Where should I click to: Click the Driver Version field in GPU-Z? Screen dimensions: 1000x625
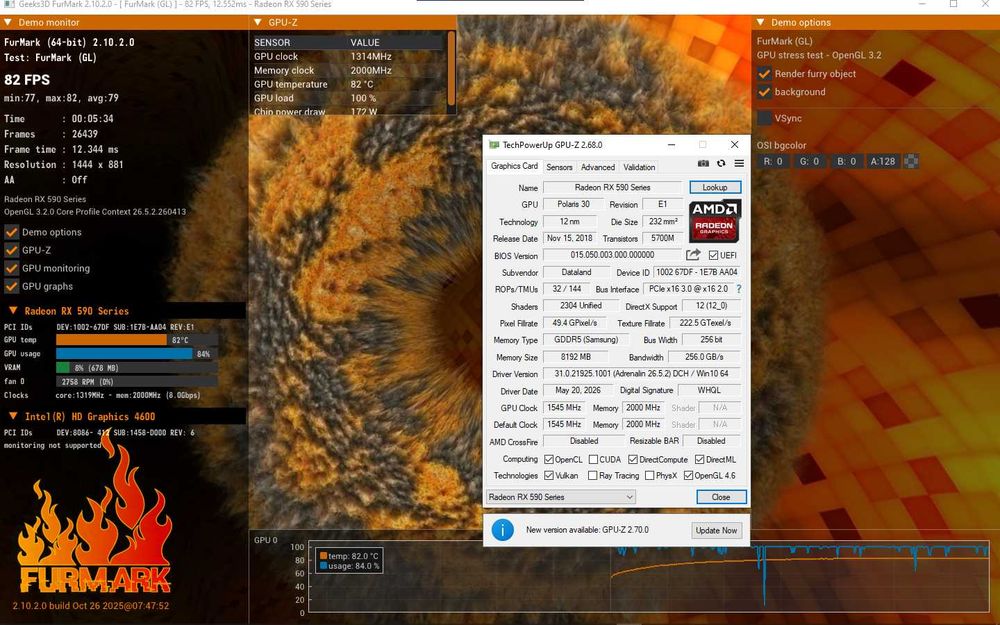click(642, 374)
